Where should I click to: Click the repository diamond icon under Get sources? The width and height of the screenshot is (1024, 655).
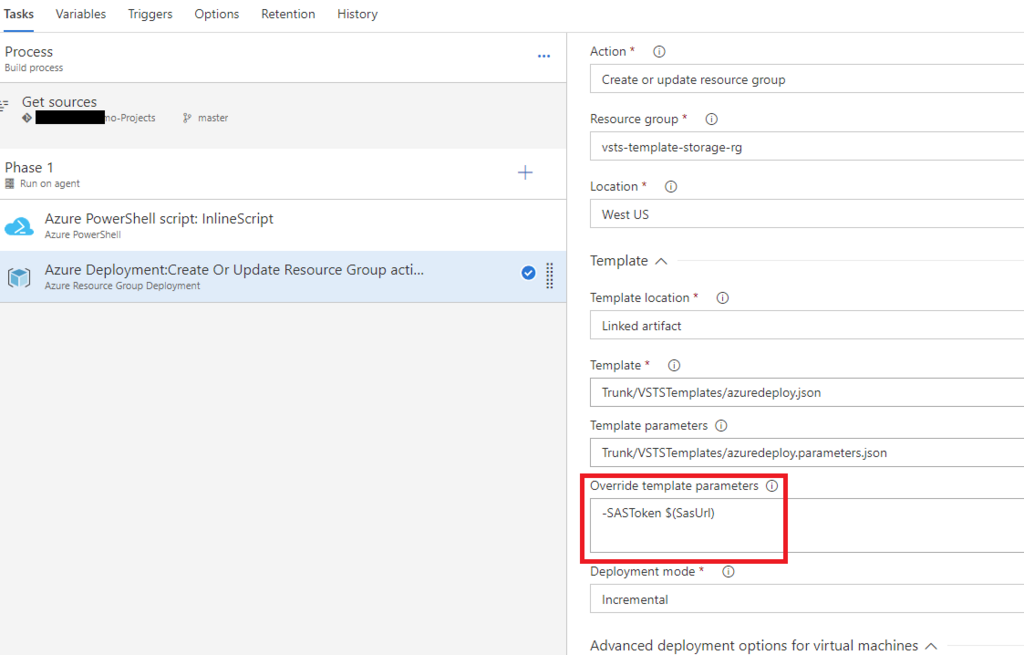click(x=27, y=118)
